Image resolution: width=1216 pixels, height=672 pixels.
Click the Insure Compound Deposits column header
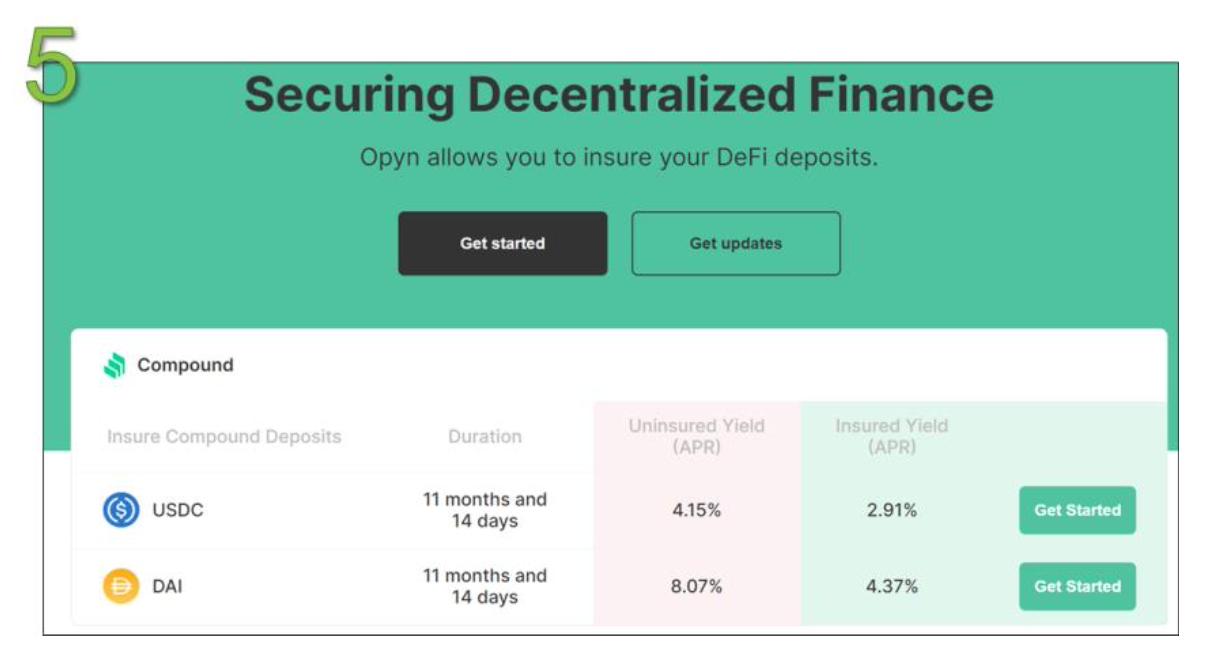coord(224,437)
